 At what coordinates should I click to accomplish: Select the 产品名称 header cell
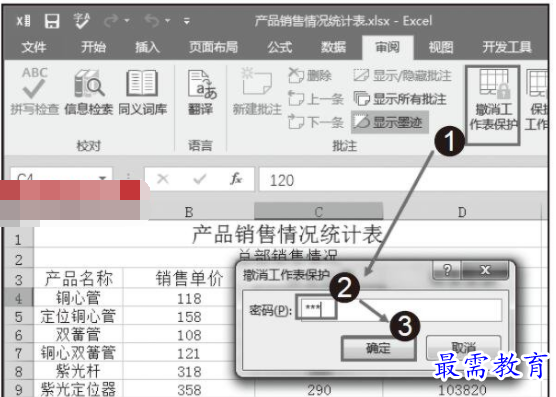(x=78, y=278)
